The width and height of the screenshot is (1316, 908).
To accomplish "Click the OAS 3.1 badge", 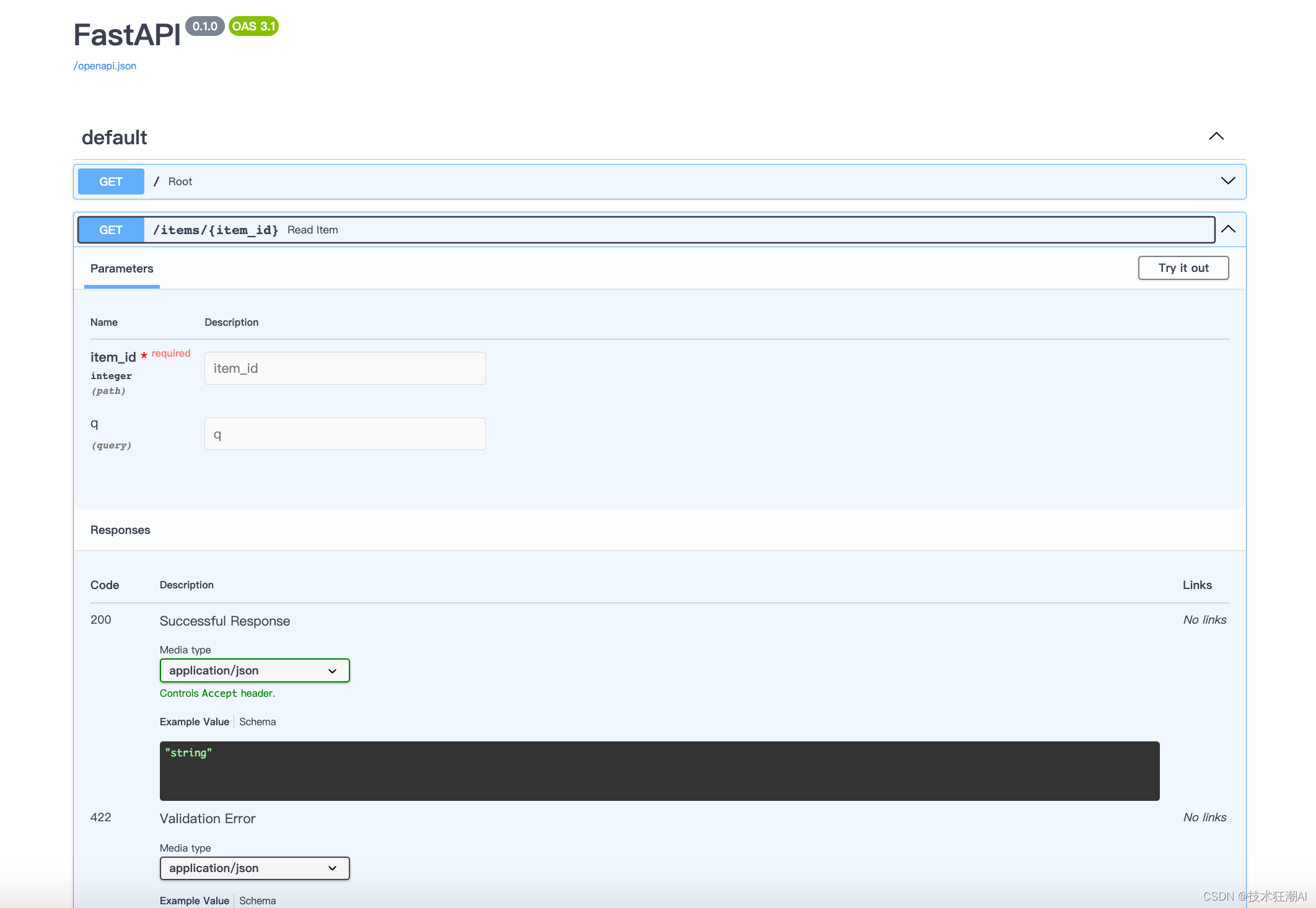I will [x=253, y=26].
